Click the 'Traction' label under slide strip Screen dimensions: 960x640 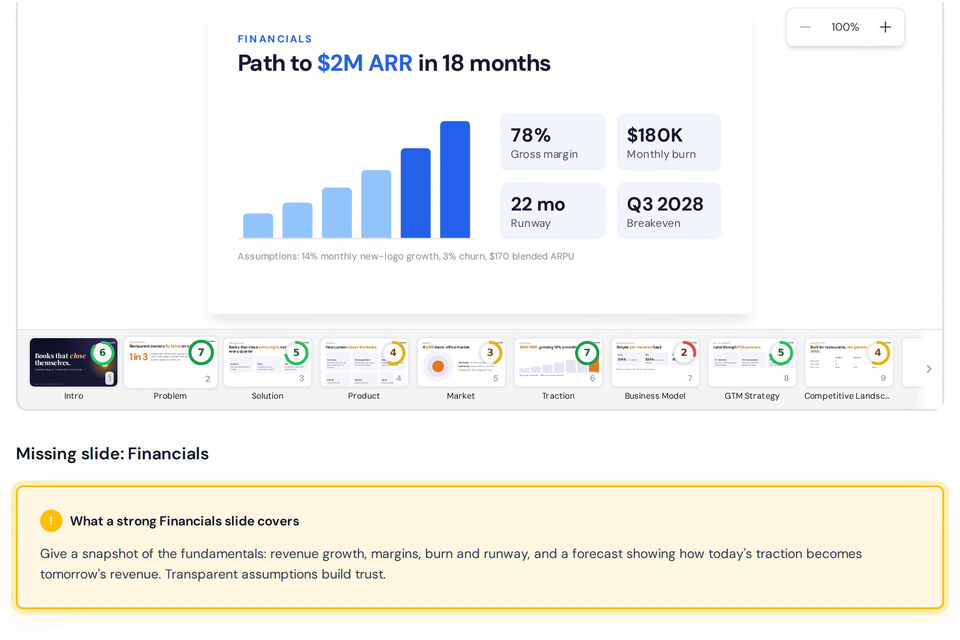[558, 396]
